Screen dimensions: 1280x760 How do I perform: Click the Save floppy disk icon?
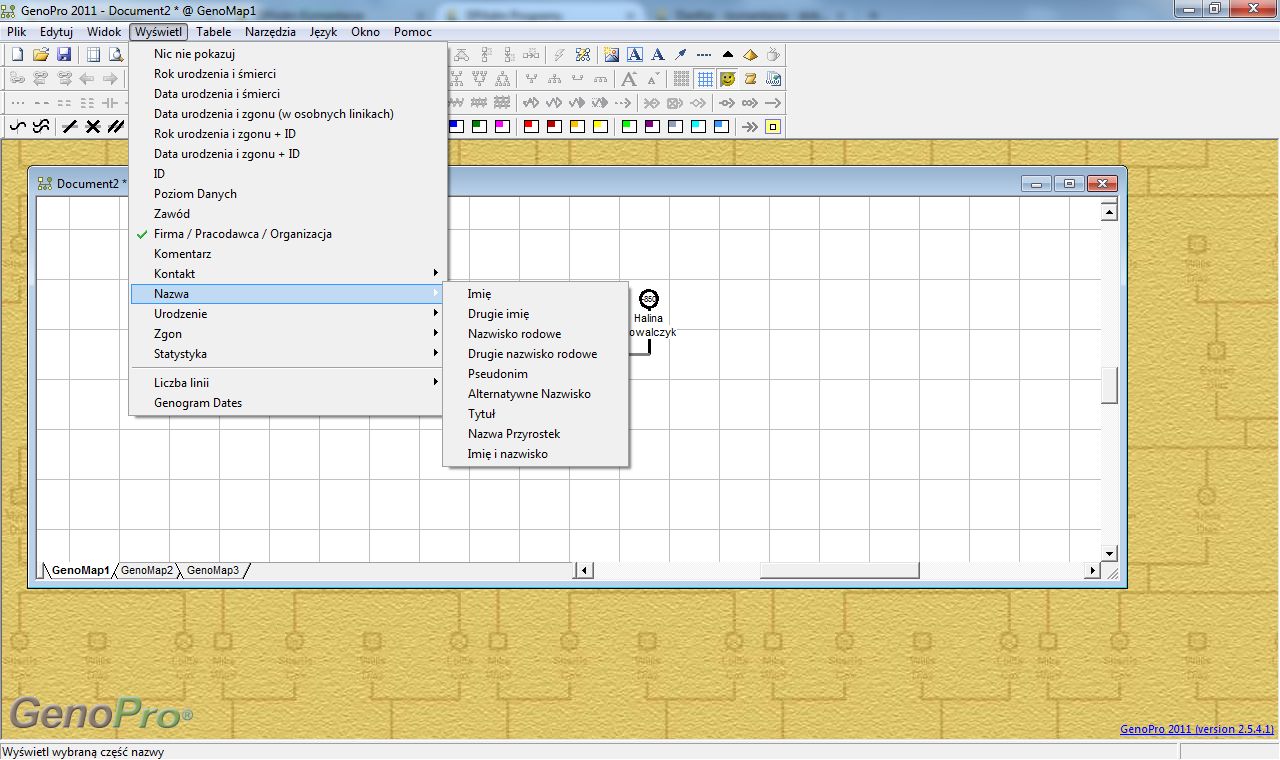click(x=64, y=54)
